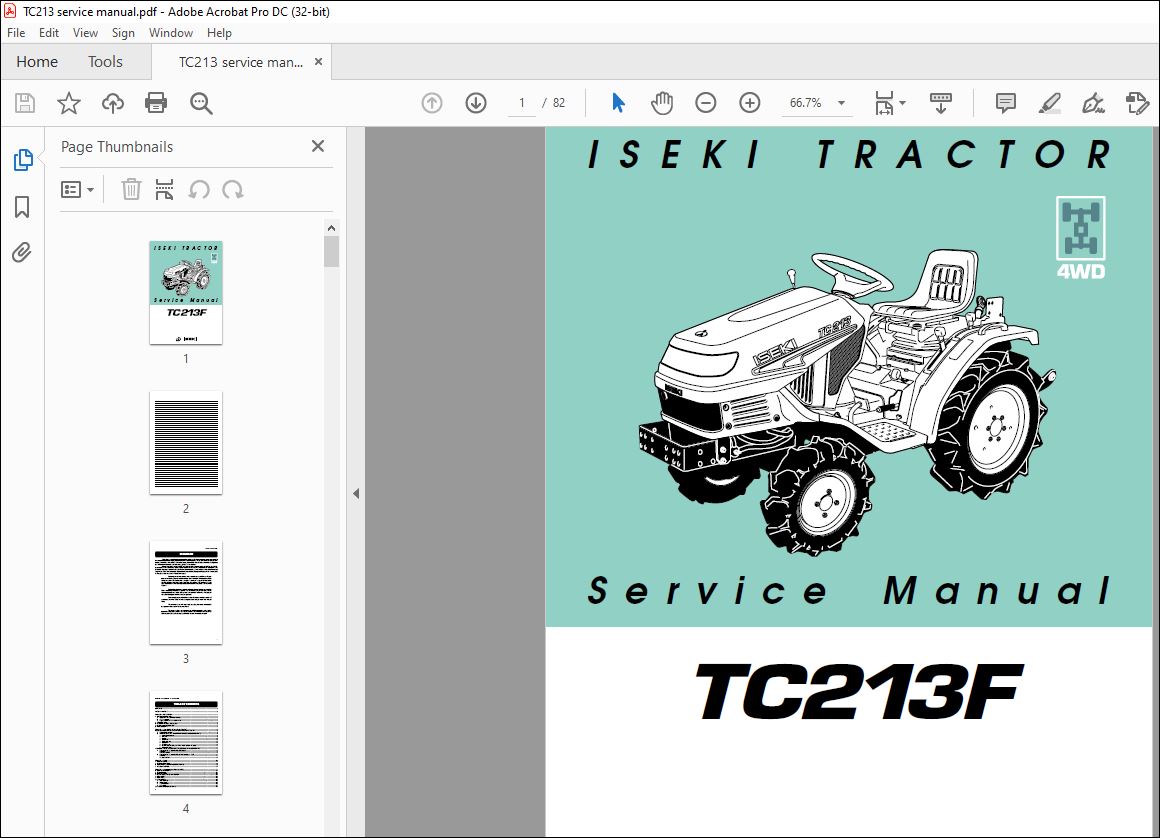Switch to the Home tab
Viewport: 1160px width, 838px height.
[37, 61]
